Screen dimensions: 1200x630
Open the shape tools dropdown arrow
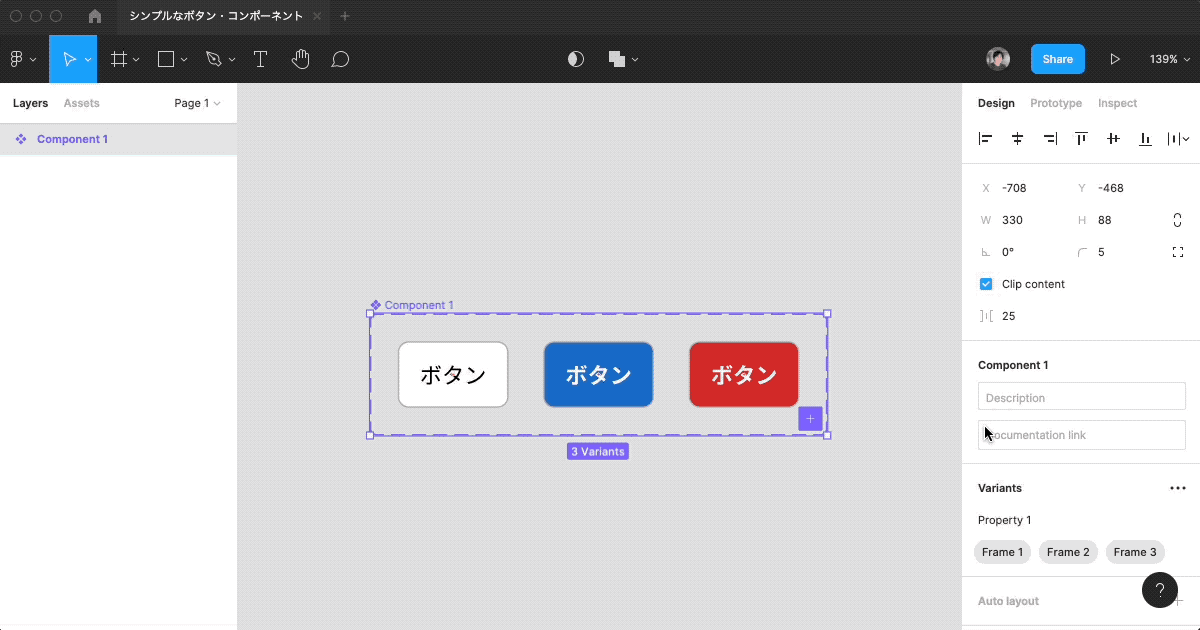(184, 60)
